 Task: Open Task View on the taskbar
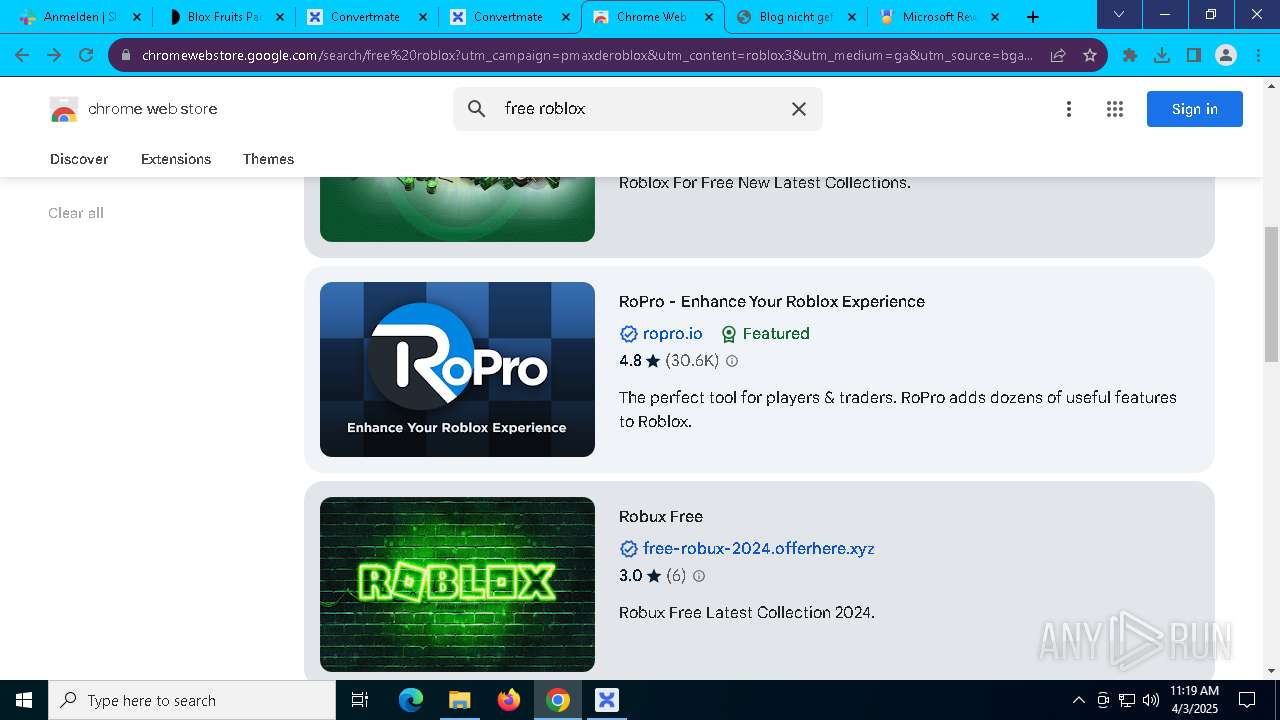[x=360, y=700]
